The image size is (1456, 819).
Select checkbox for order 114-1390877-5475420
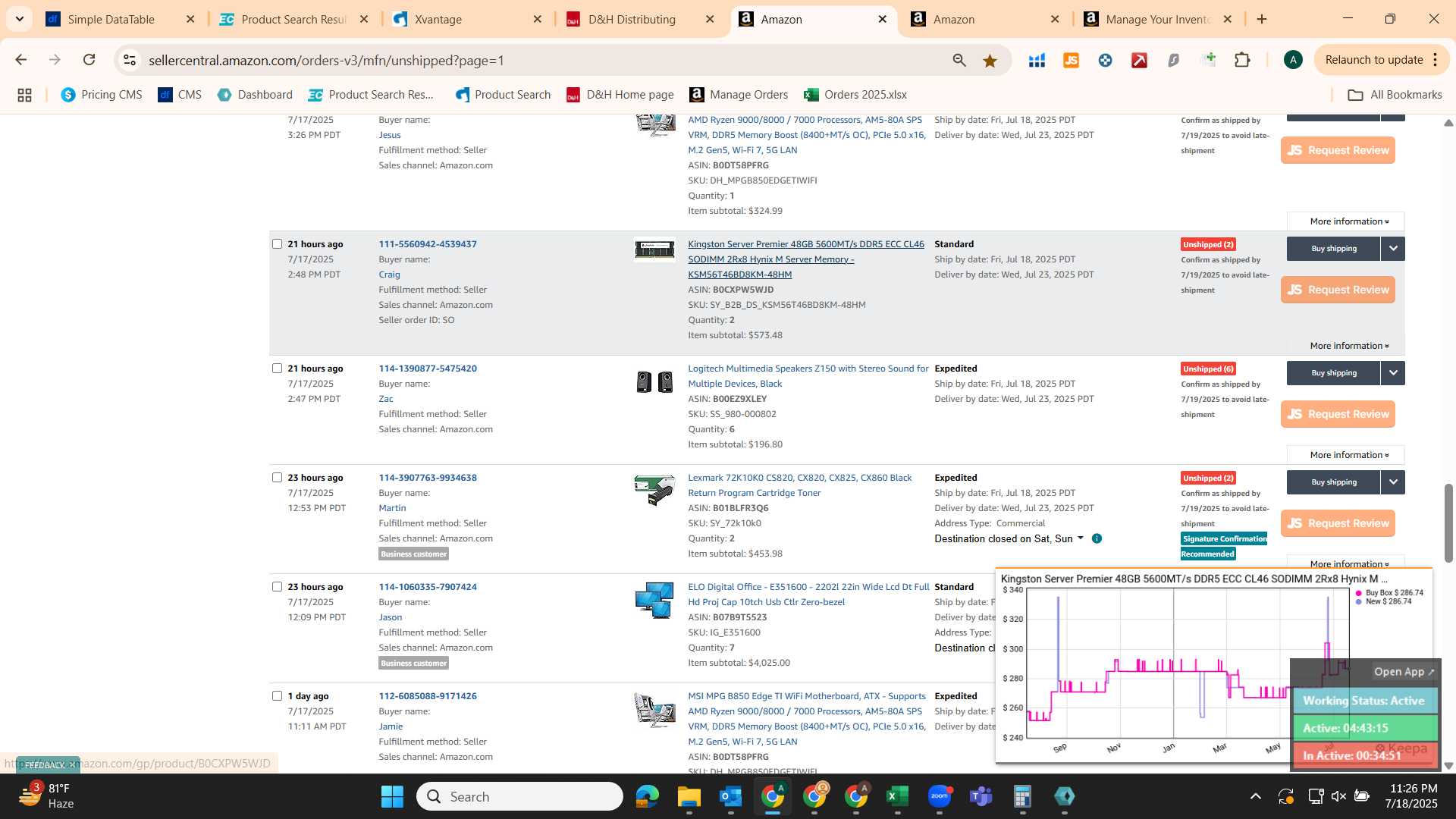coord(277,368)
